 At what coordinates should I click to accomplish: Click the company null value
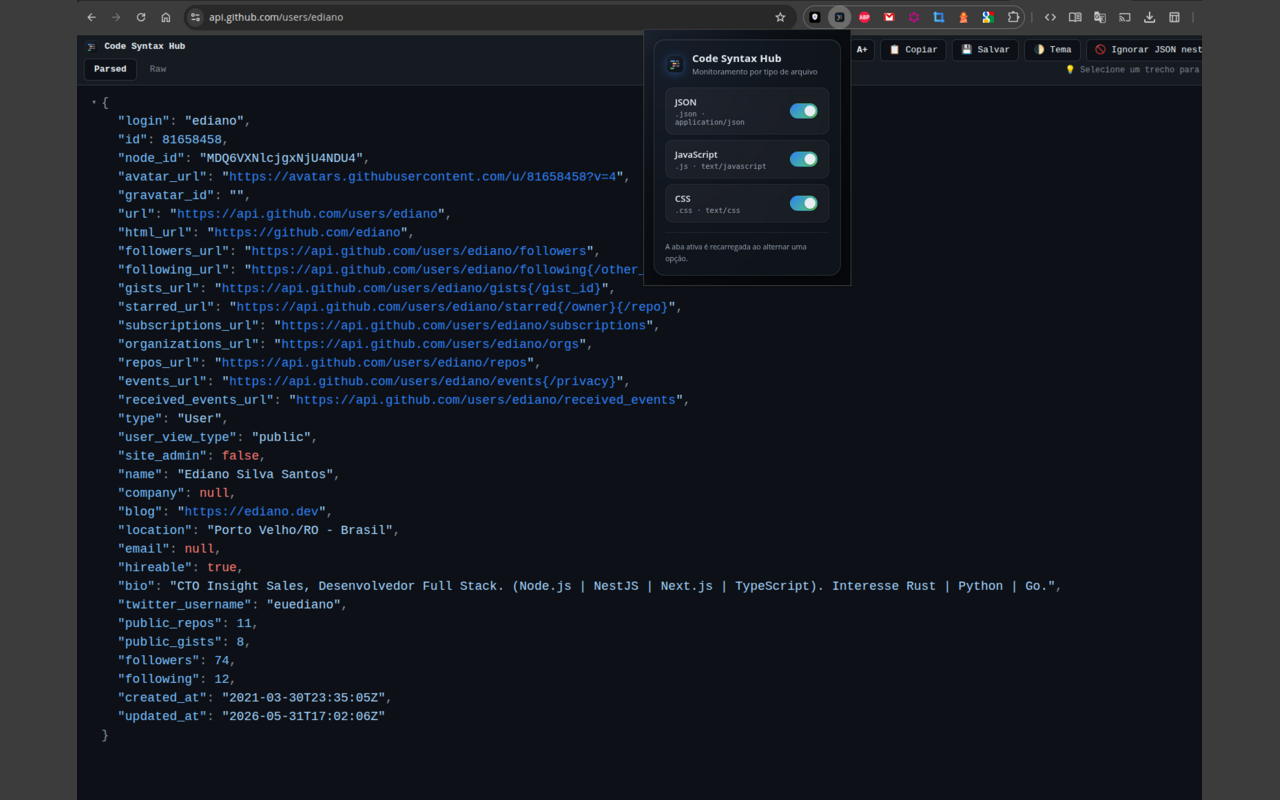(x=214, y=493)
